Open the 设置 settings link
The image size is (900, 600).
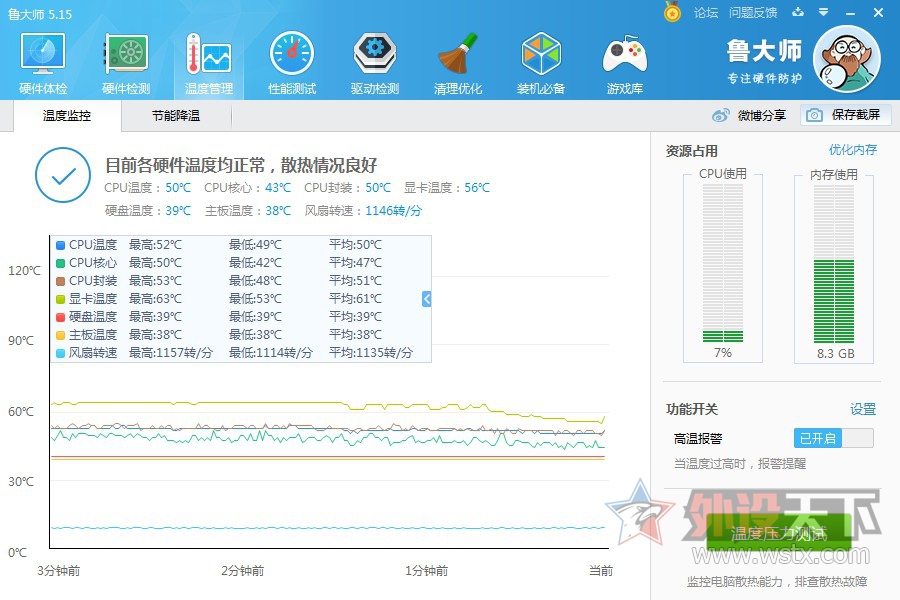pyautogui.click(x=863, y=409)
